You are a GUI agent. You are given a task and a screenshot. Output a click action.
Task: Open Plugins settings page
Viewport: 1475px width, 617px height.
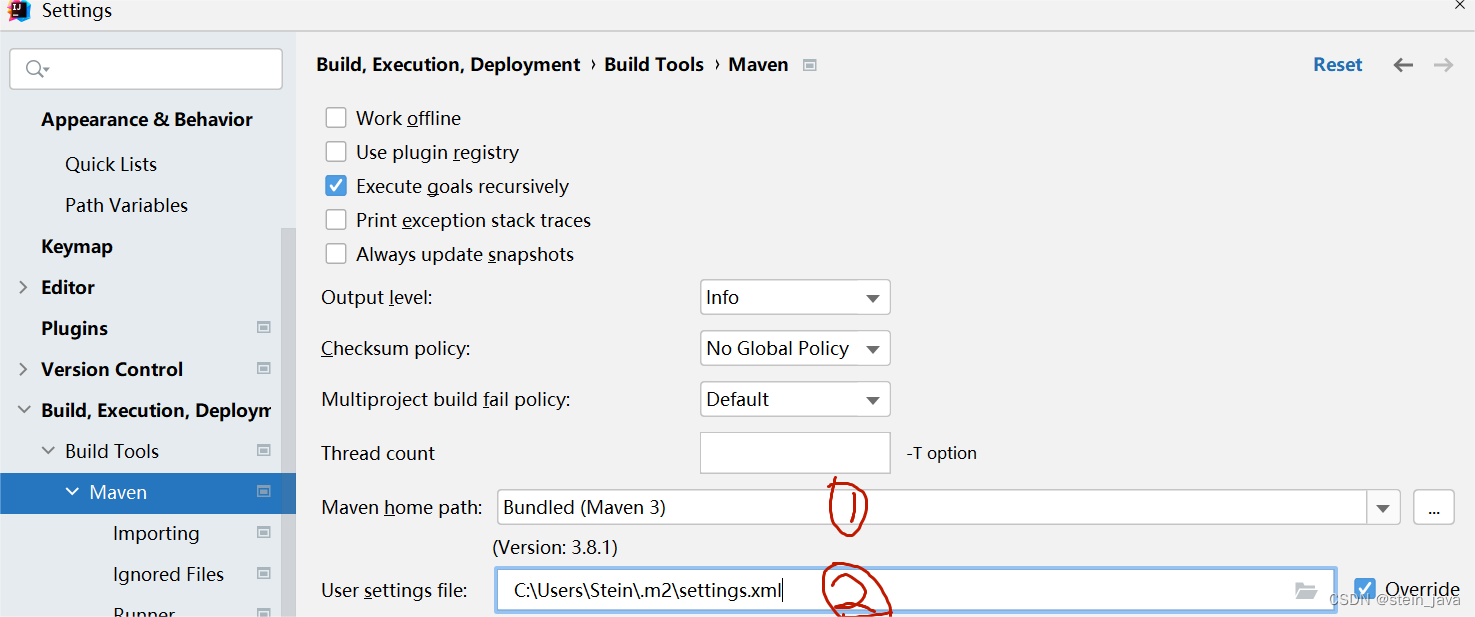(74, 328)
